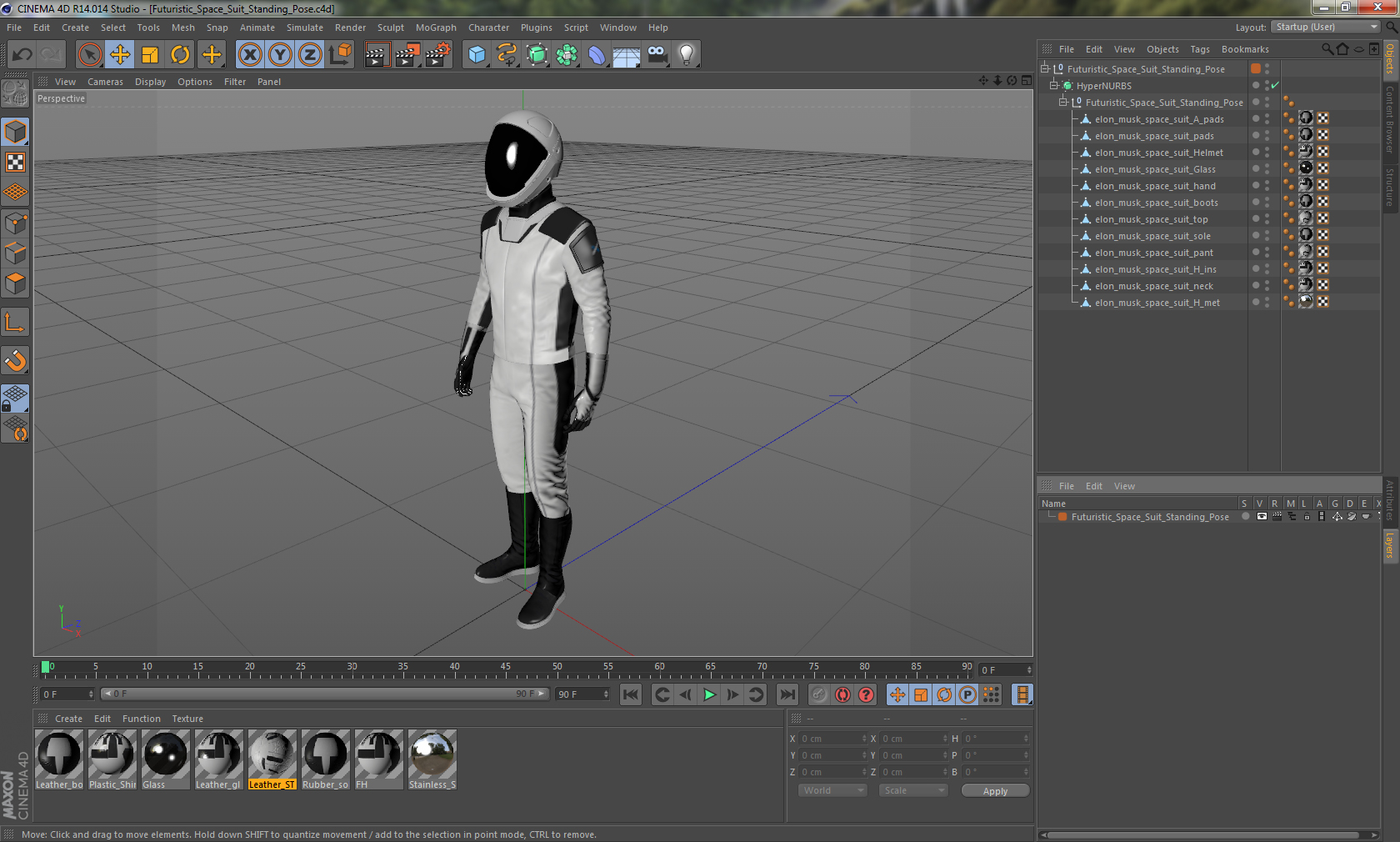The height and width of the screenshot is (842, 1400).
Task: Open viewport Cameras menu
Action: pos(105,82)
